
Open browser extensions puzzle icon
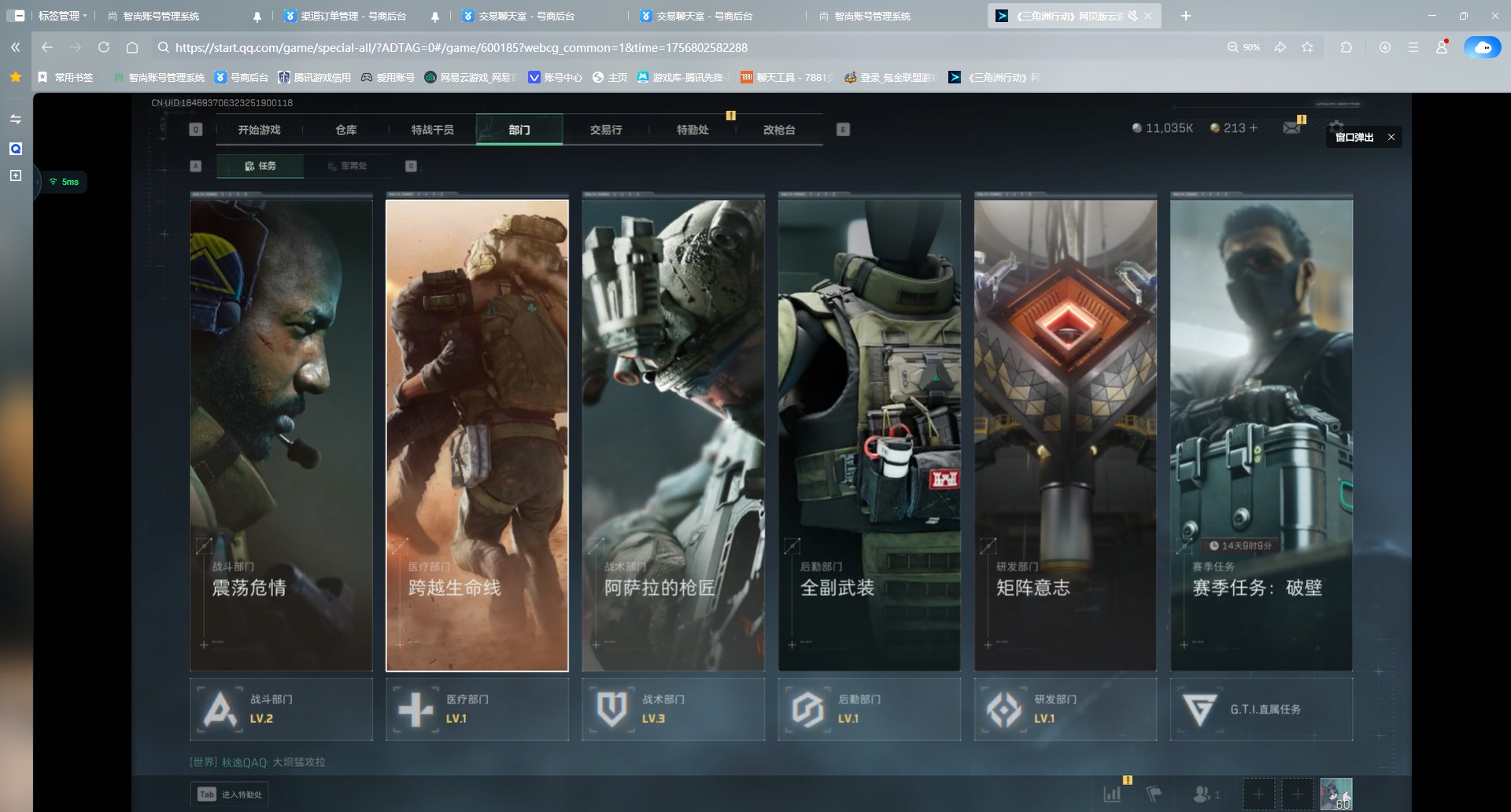click(1347, 47)
